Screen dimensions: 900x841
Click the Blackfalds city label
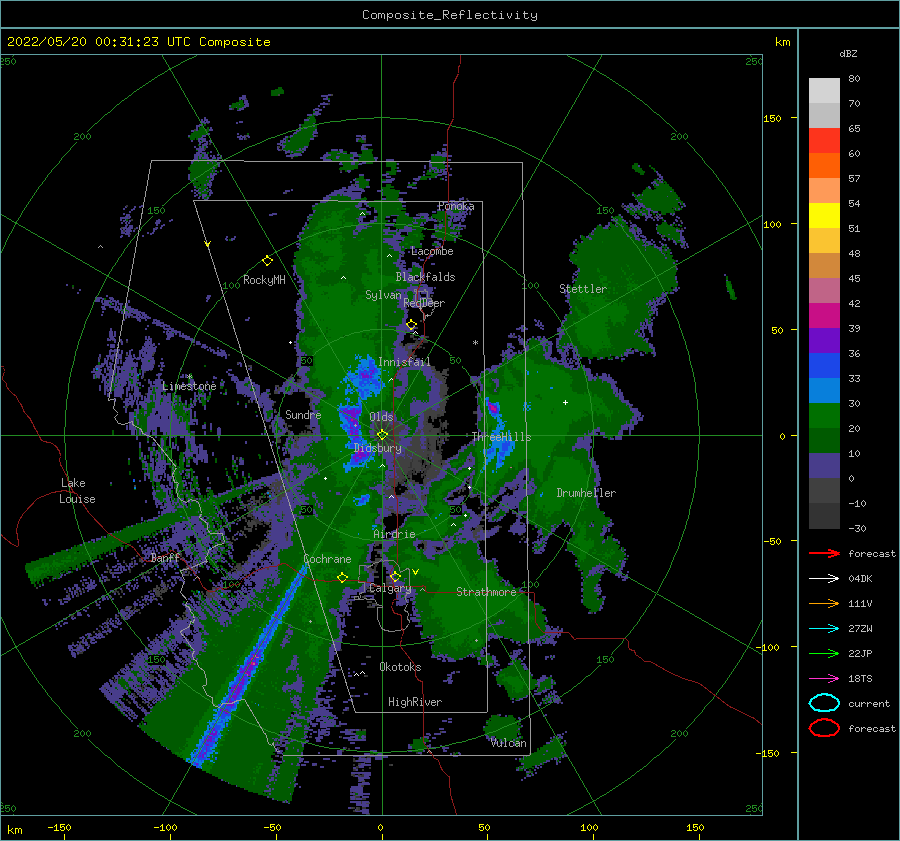pyautogui.click(x=425, y=277)
